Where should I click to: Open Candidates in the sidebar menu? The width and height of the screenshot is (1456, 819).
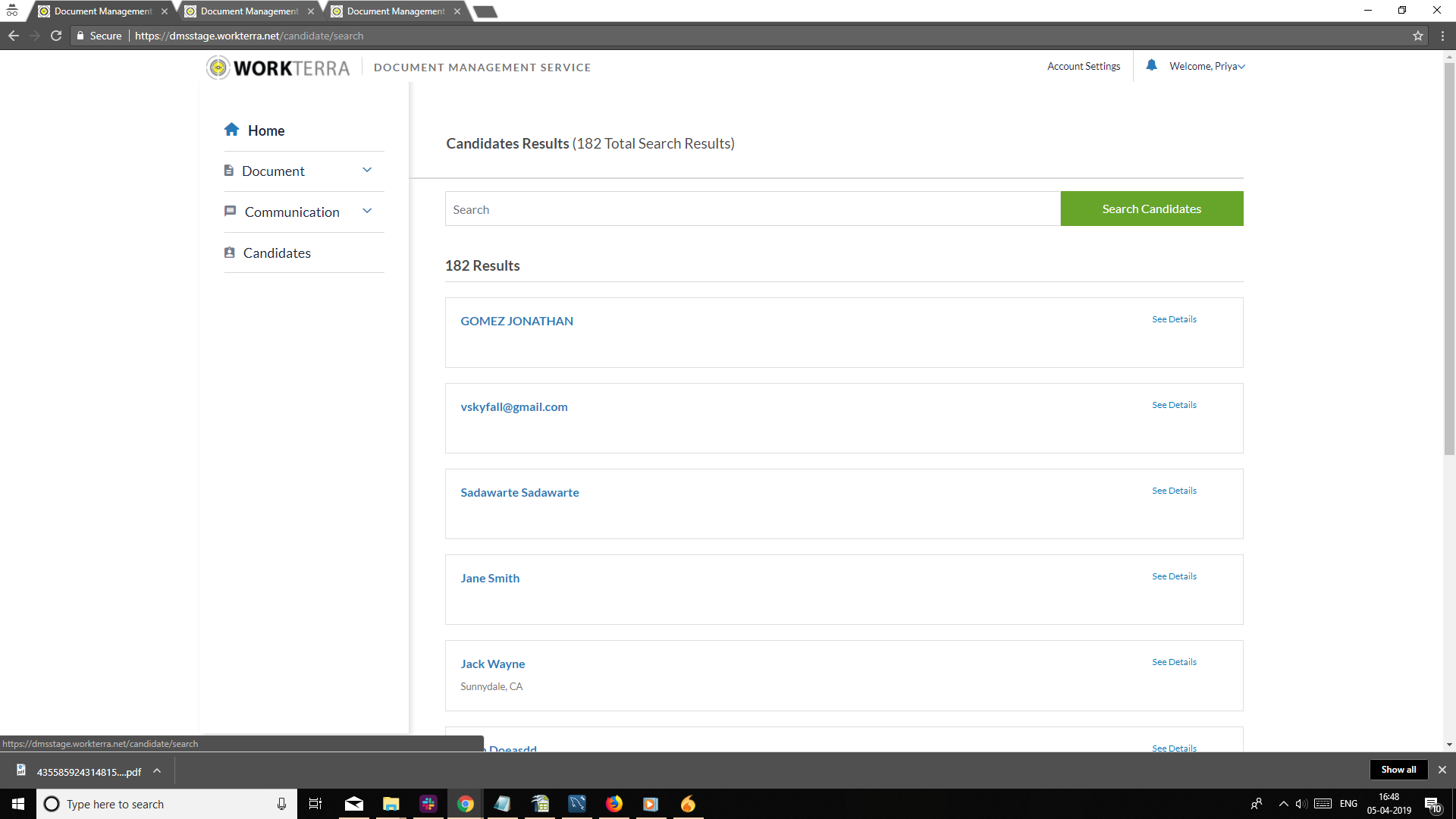[277, 253]
